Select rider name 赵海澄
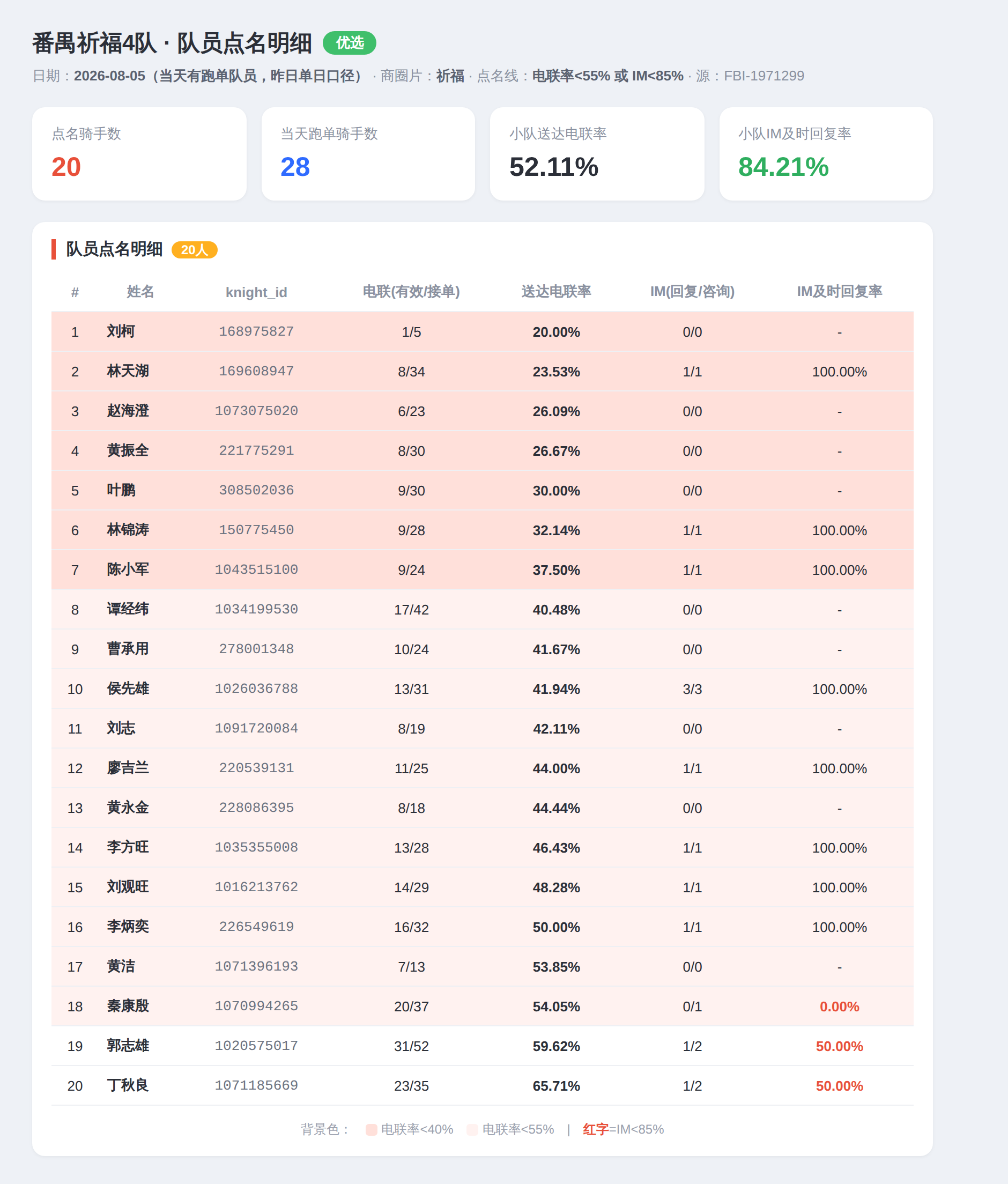 pyautogui.click(x=128, y=411)
